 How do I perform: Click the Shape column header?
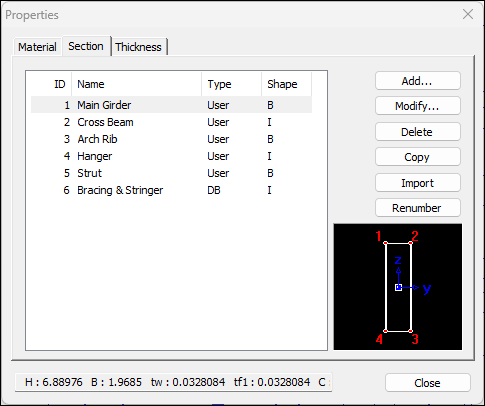coord(287,84)
